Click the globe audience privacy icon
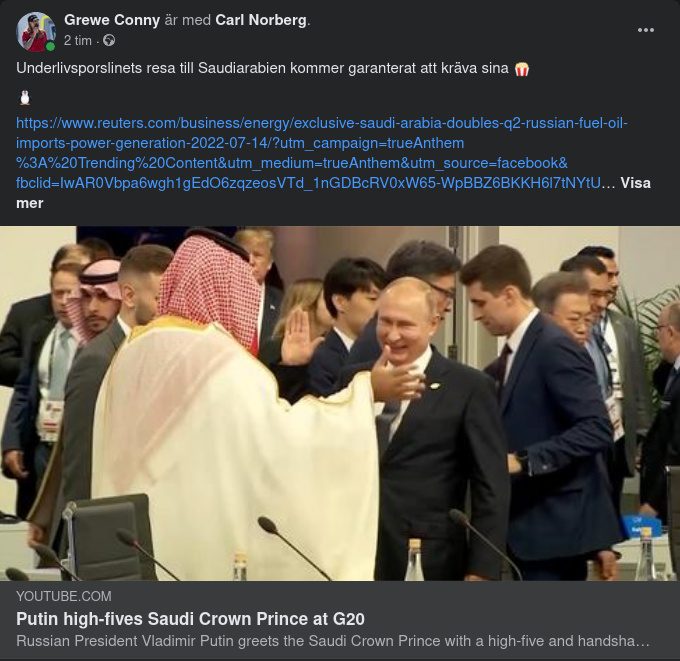 click(x=109, y=41)
